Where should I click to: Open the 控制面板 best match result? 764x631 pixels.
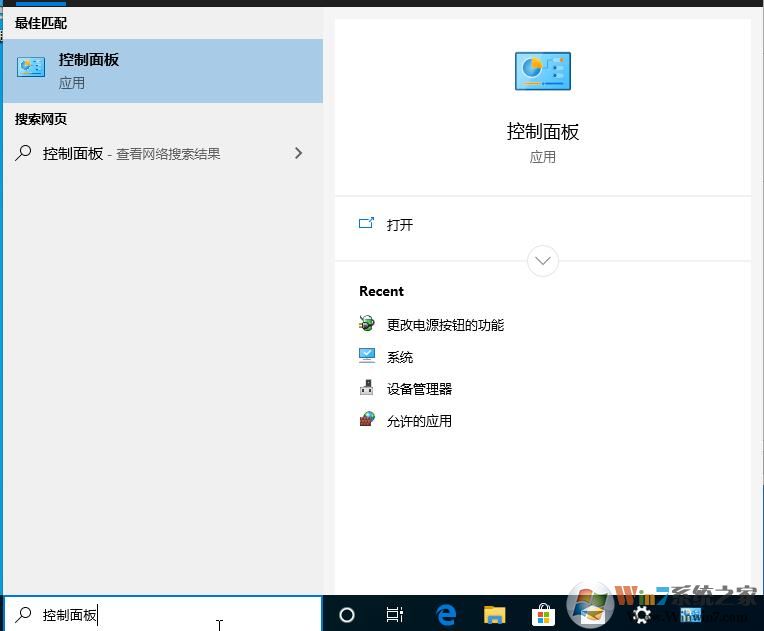coord(163,71)
